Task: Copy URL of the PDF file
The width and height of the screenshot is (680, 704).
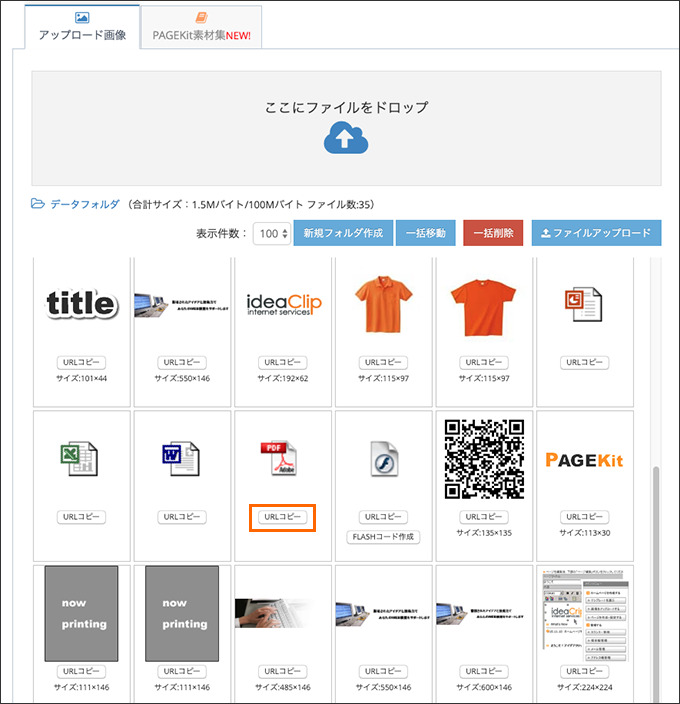Action: point(283,517)
